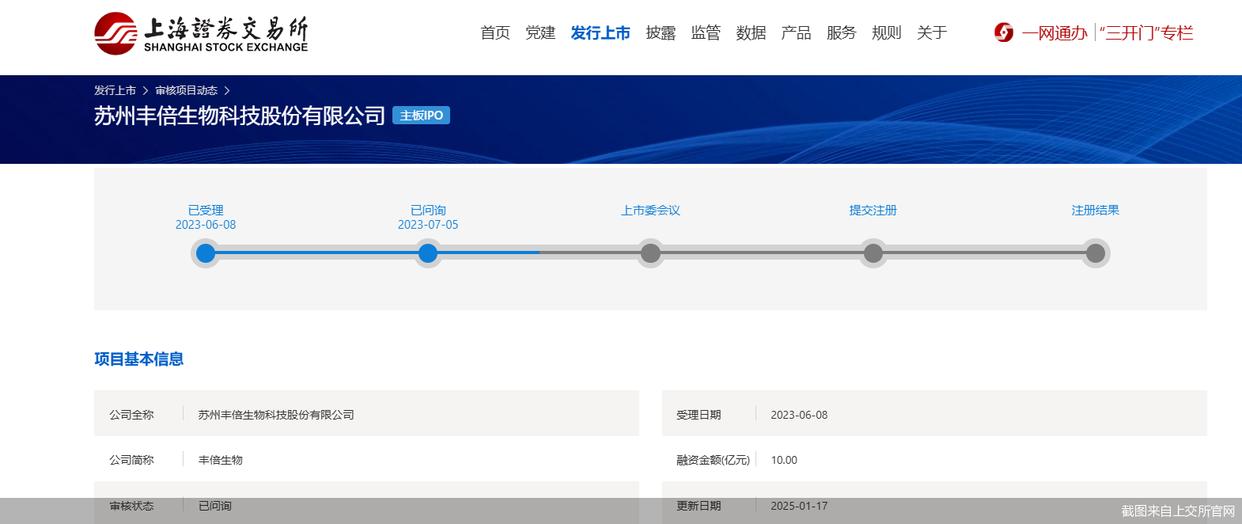
Task: Click the 融资金额(亿元) field label
Action: click(713, 460)
